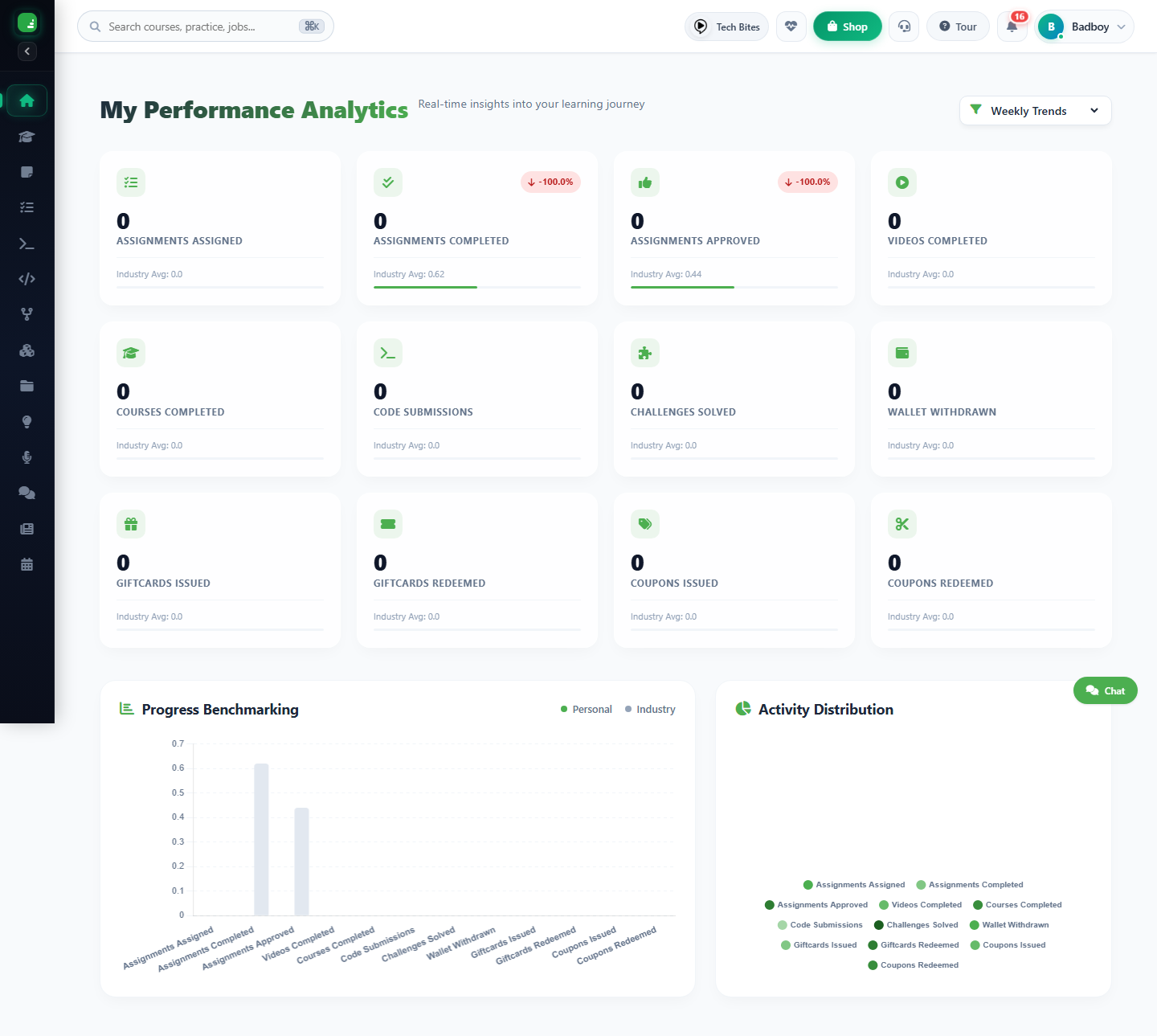This screenshot has height=1036, width=1157.
Task: Open the chat bubbles icon in sidebar
Action: pos(27,493)
